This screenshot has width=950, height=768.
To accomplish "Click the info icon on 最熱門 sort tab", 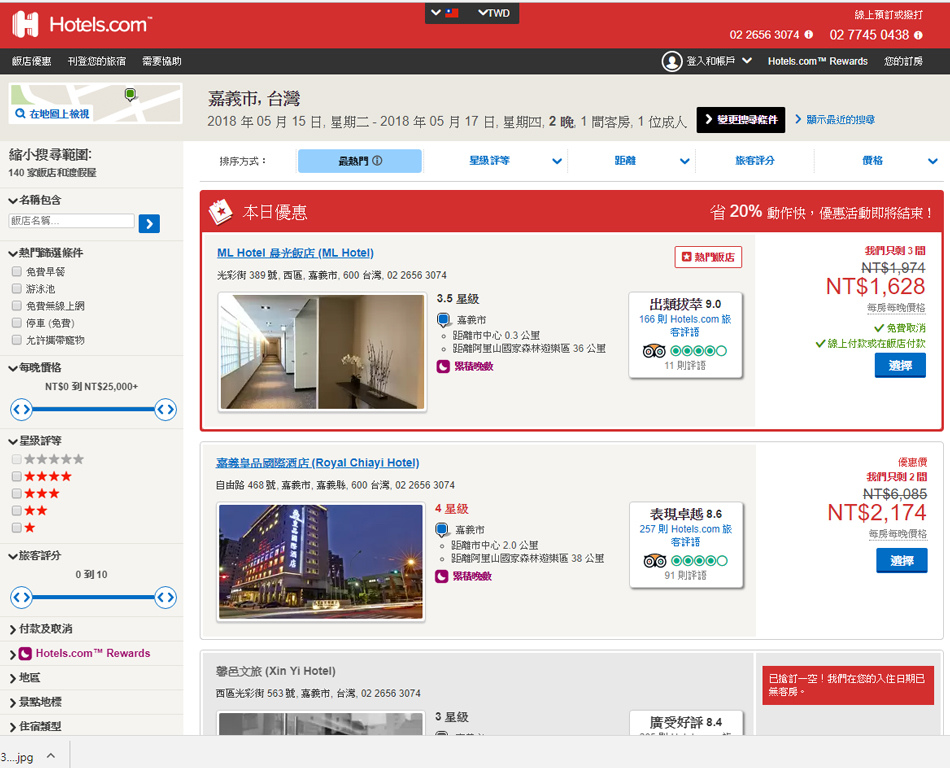I will tap(377, 161).
